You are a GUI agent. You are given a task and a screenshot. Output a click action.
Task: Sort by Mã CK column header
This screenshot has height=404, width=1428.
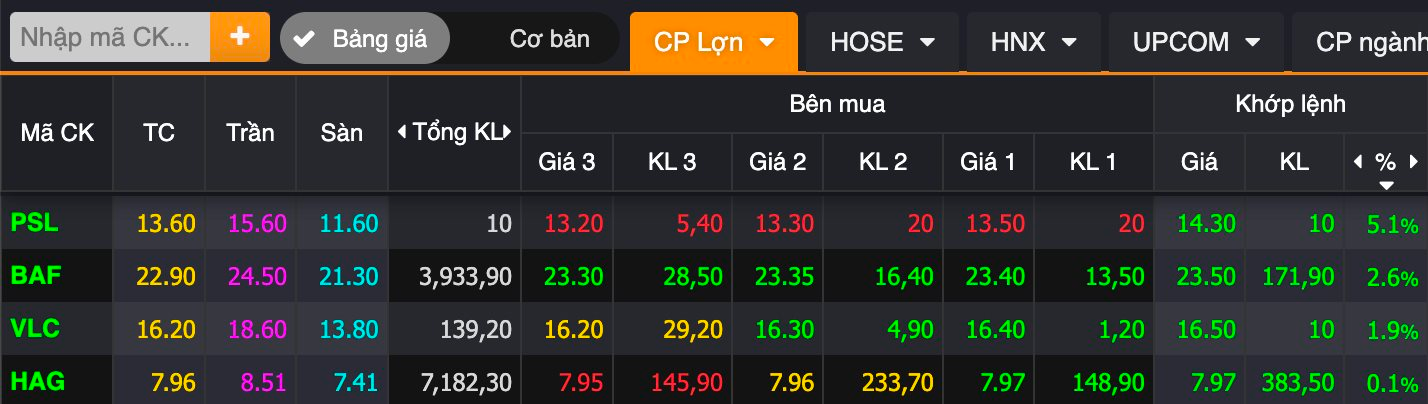coord(57,133)
